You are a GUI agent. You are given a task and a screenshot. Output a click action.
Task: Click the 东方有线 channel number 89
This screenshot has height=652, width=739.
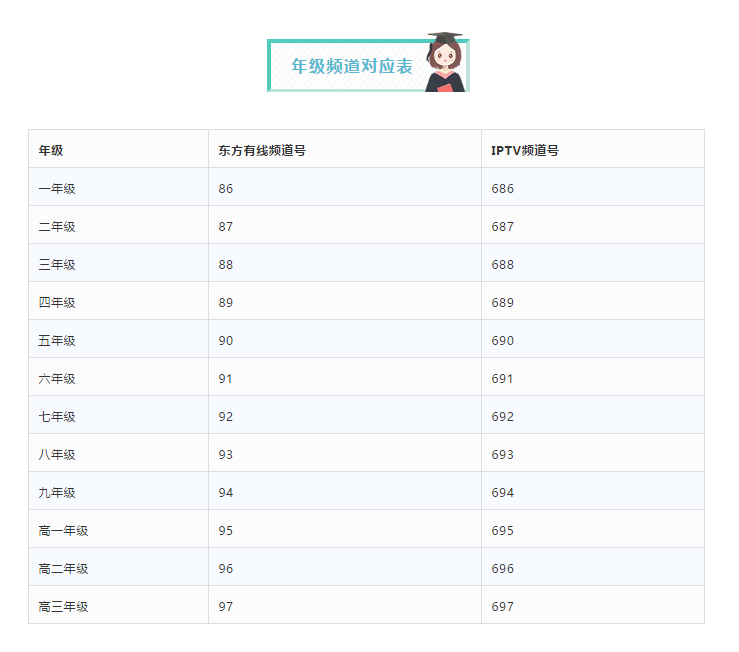(226, 302)
